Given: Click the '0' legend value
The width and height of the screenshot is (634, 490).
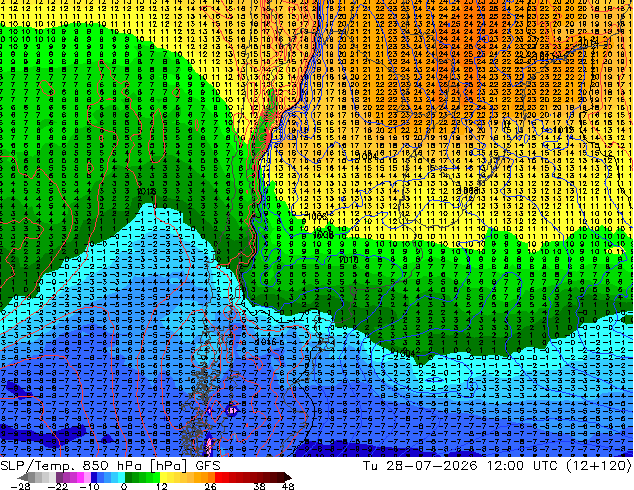Looking at the screenshot, I should click(x=124, y=486).
